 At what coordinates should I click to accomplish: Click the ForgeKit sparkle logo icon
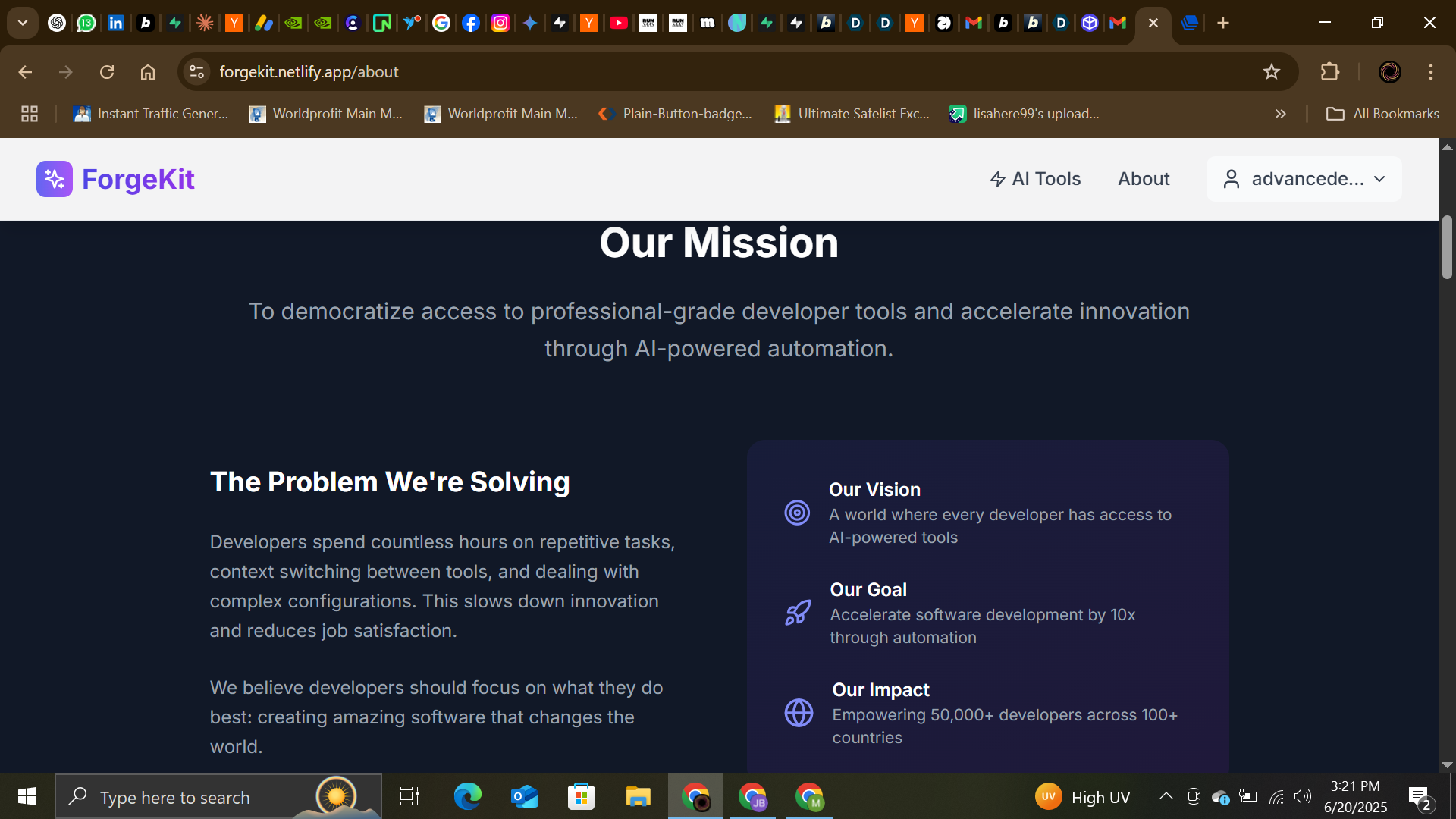[54, 179]
